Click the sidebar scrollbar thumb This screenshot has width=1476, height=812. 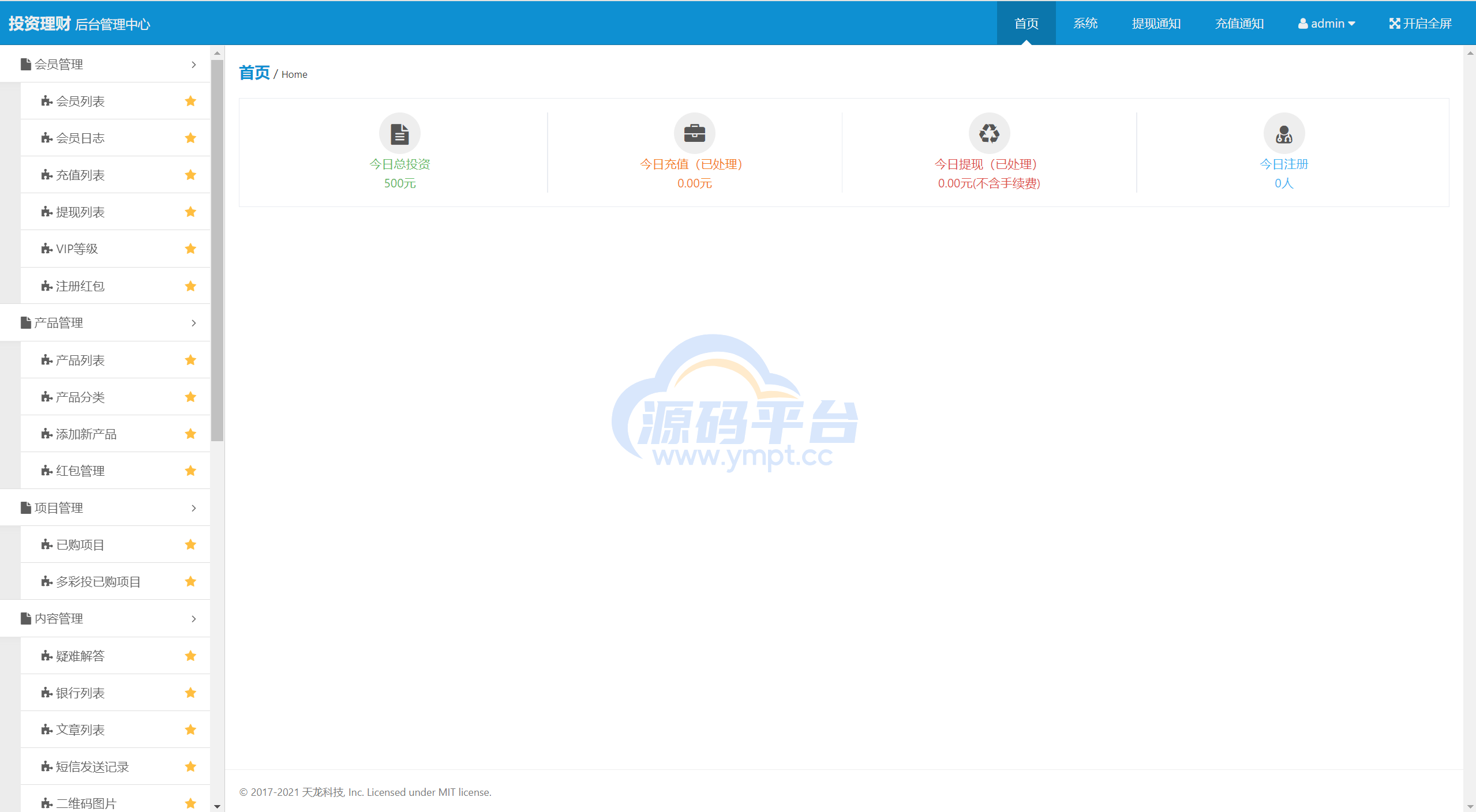[x=217, y=251]
